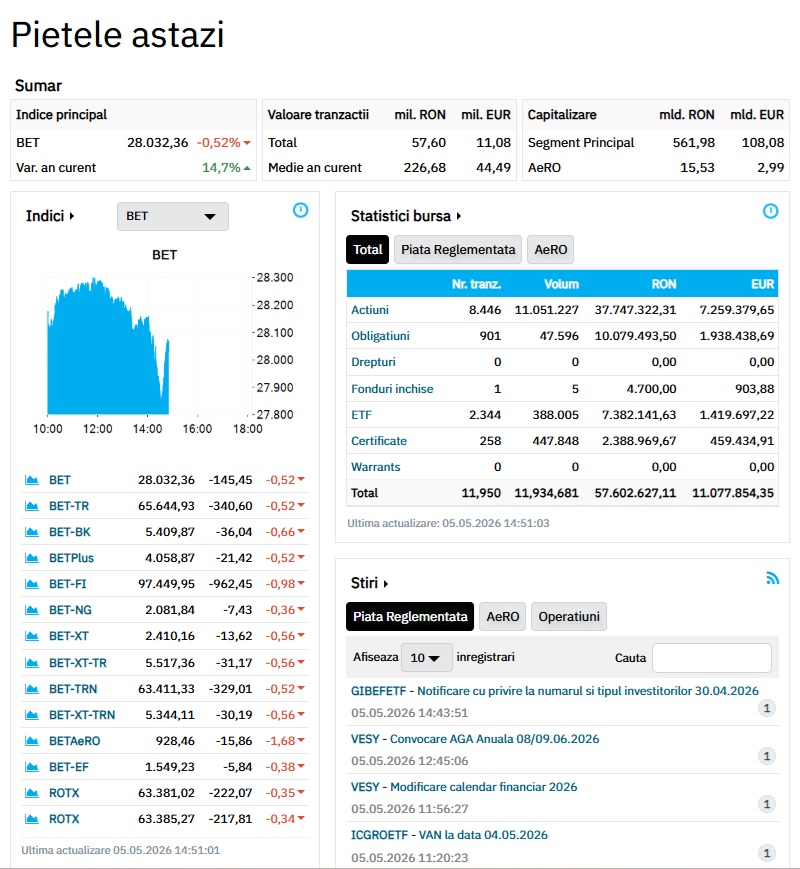The width and height of the screenshot is (800, 869).
Task: Click the Cauta search field
Action: point(712,658)
